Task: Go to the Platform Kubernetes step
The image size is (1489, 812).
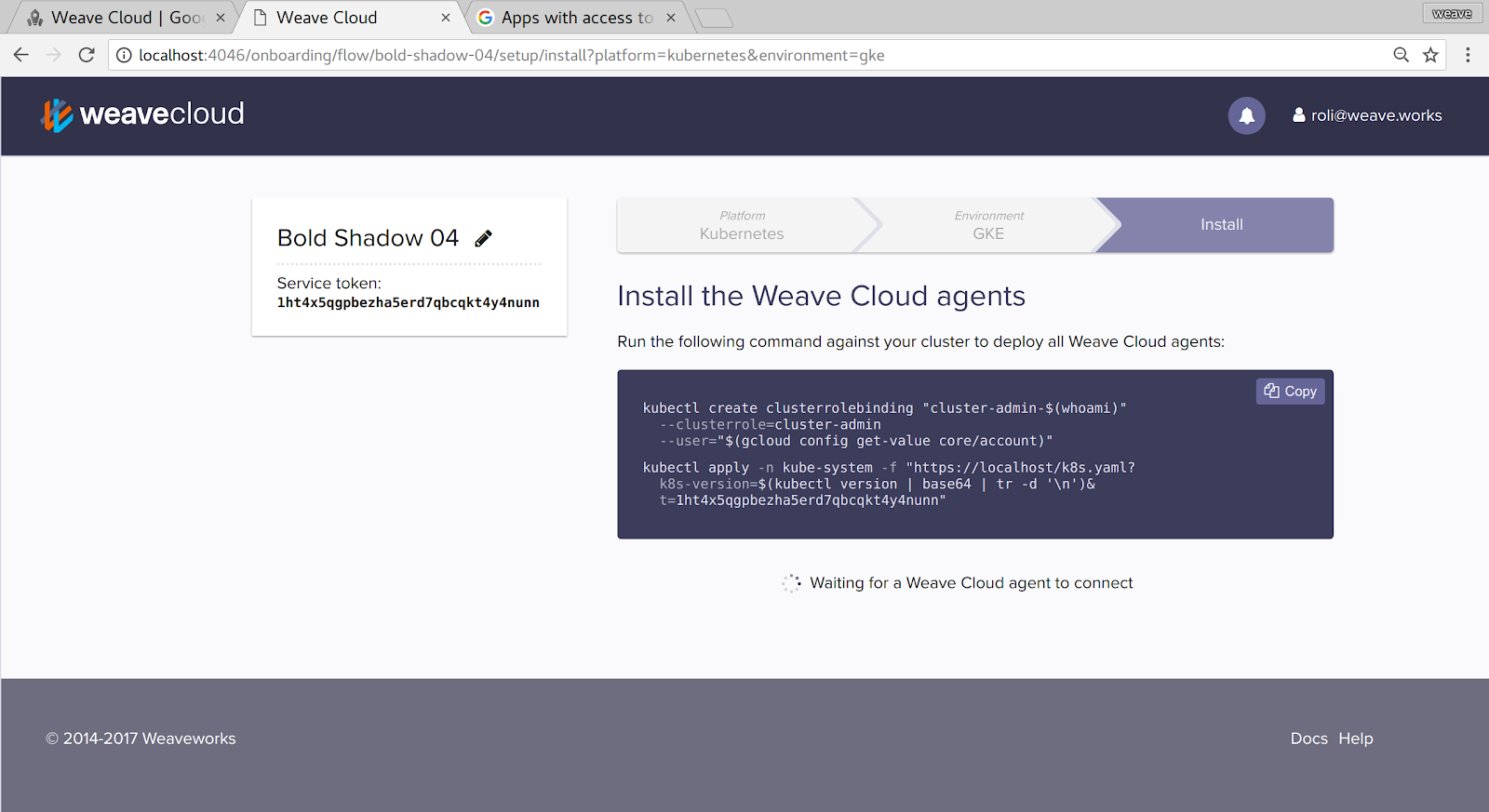Action: point(742,225)
